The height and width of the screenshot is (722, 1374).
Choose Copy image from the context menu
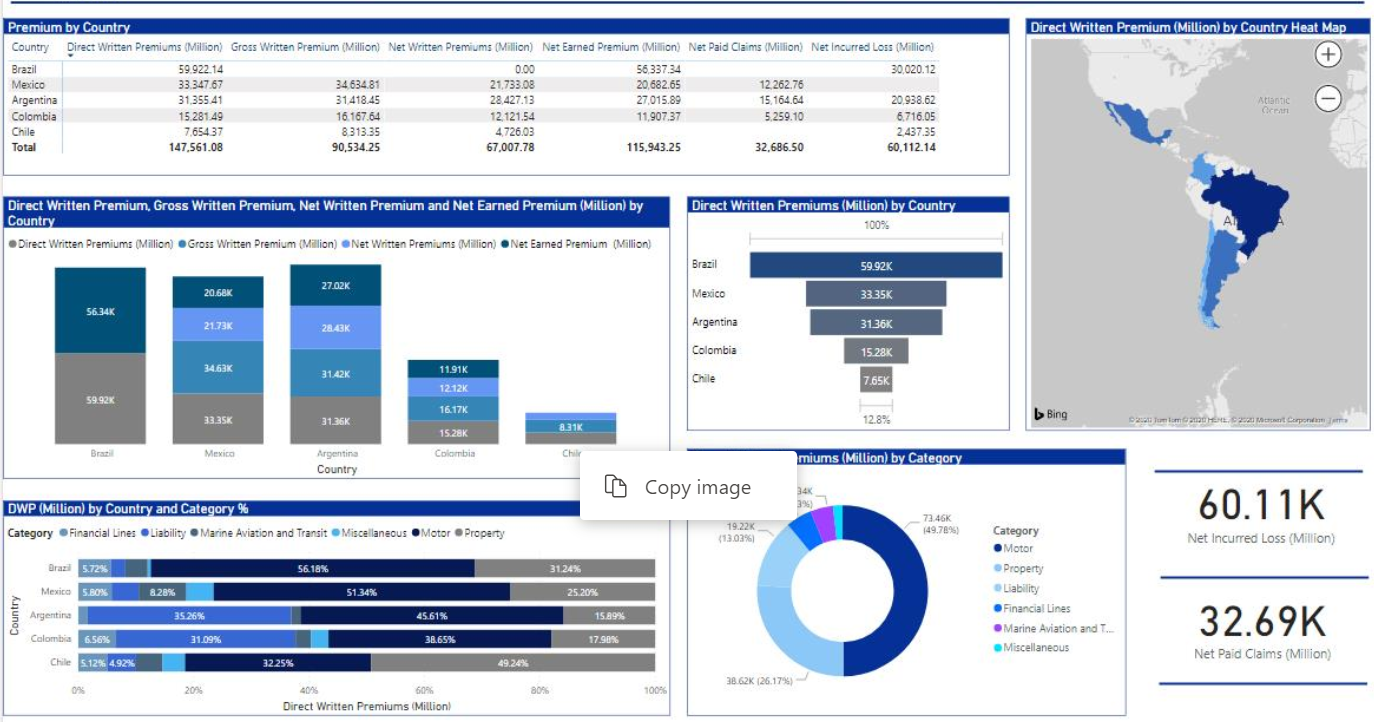point(697,487)
